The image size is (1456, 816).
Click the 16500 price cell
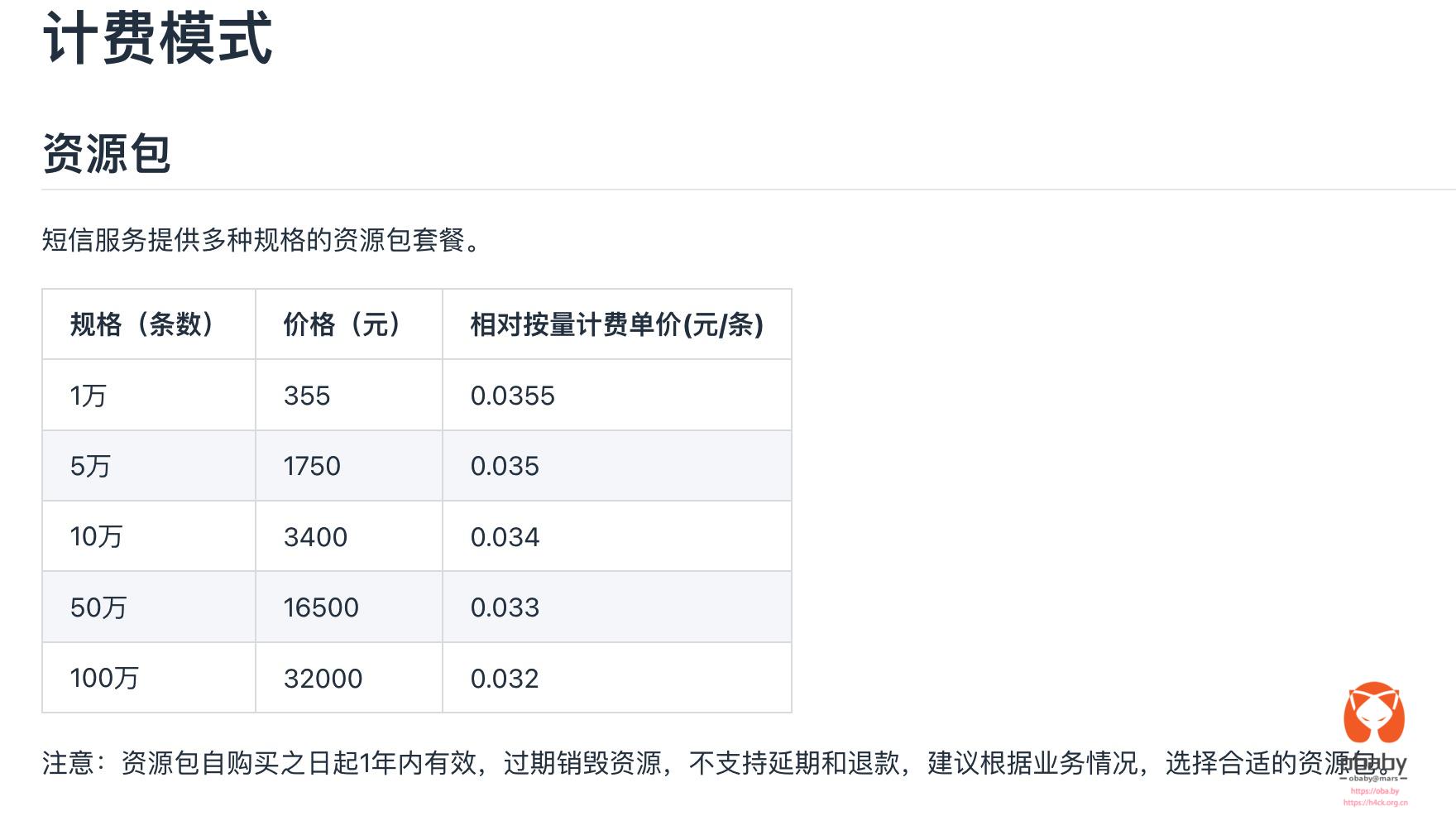click(x=321, y=607)
